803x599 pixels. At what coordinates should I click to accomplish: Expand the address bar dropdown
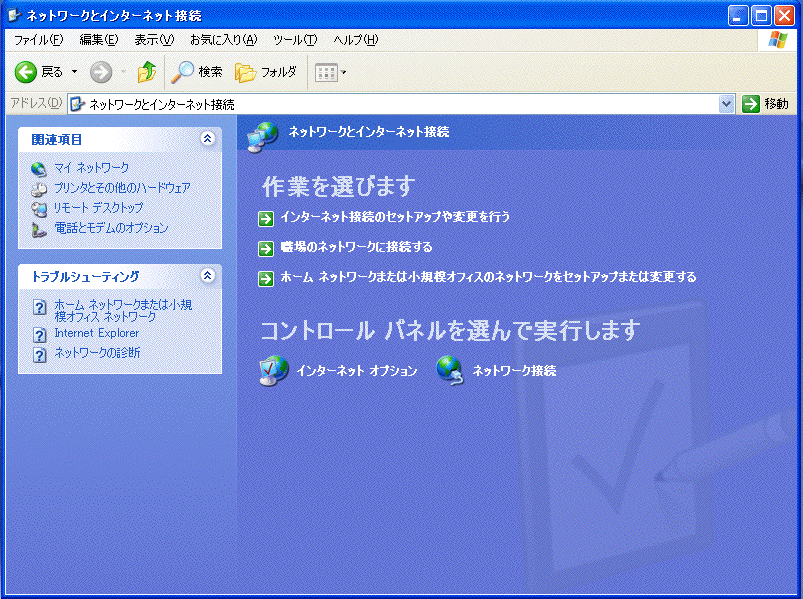pos(726,104)
